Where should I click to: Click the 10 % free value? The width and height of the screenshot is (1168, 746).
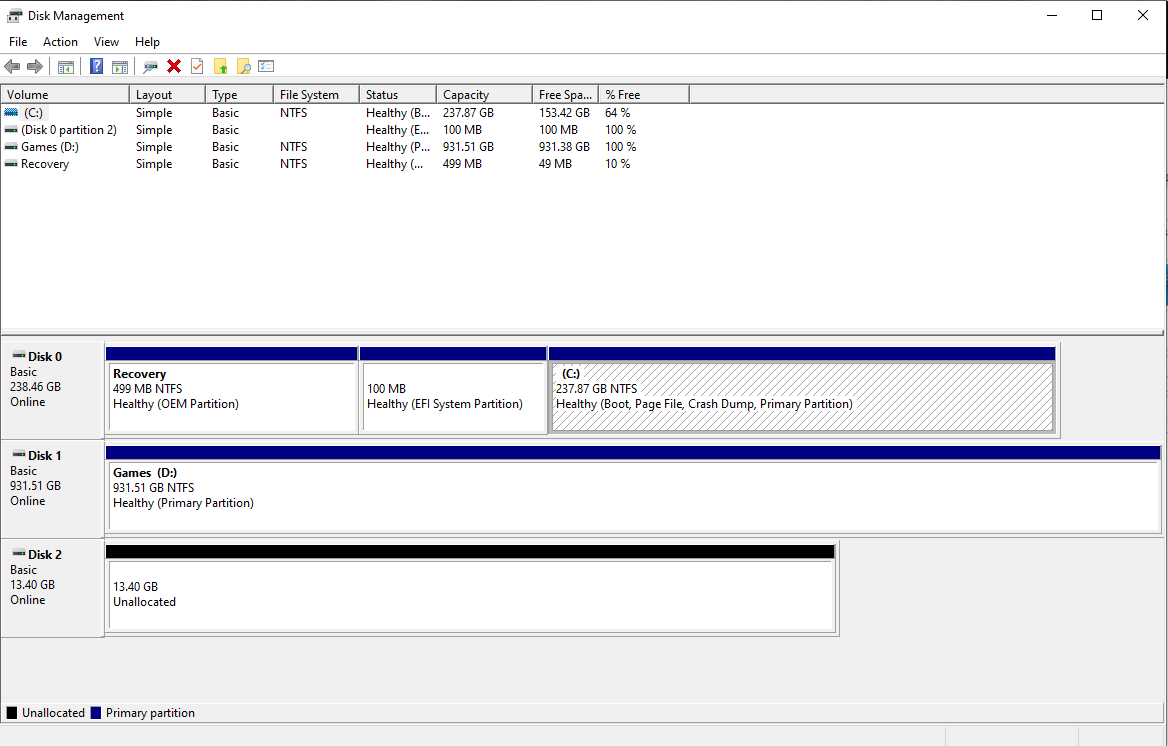point(618,164)
